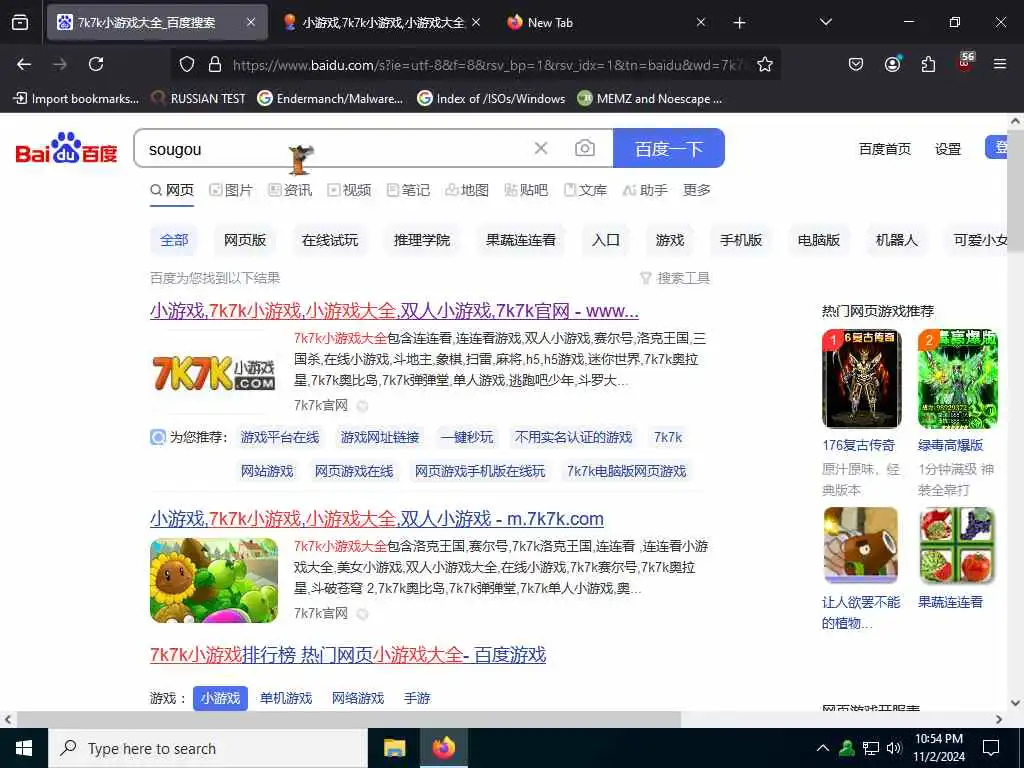This screenshot has height=768, width=1024.
Task: Open the Pocket save icon
Action: [x=856, y=64]
